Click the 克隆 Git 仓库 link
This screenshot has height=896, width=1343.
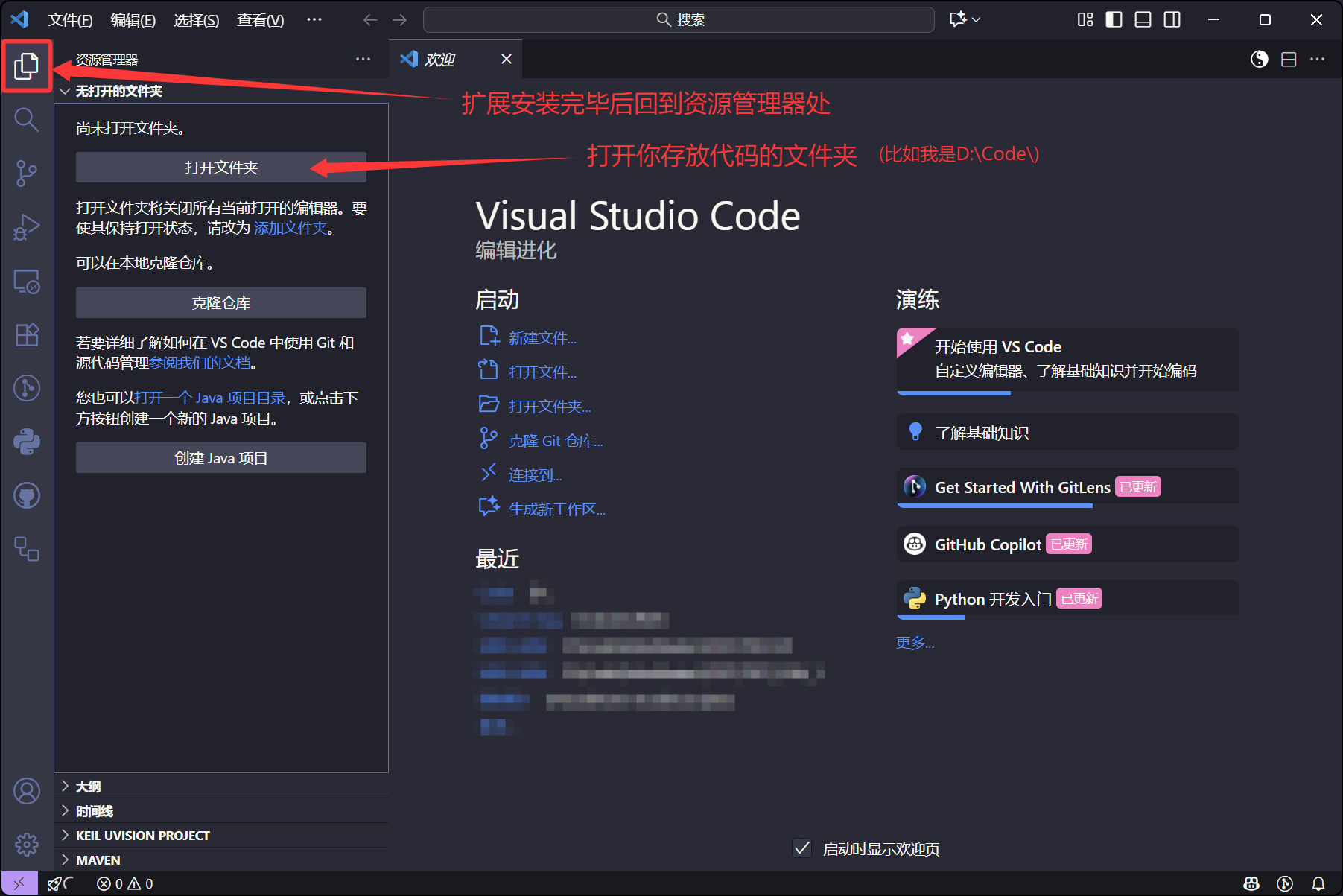coord(555,441)
